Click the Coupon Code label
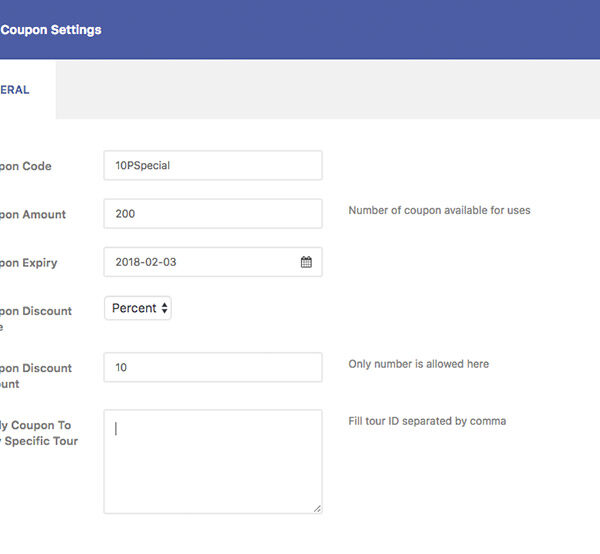Viewport: 600px width, 554px height. click(x=26, y=166)
